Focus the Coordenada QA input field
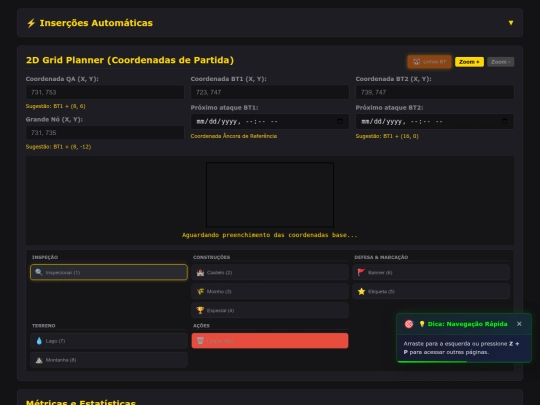This screenshot has height=405, width=540. [105, 92]
